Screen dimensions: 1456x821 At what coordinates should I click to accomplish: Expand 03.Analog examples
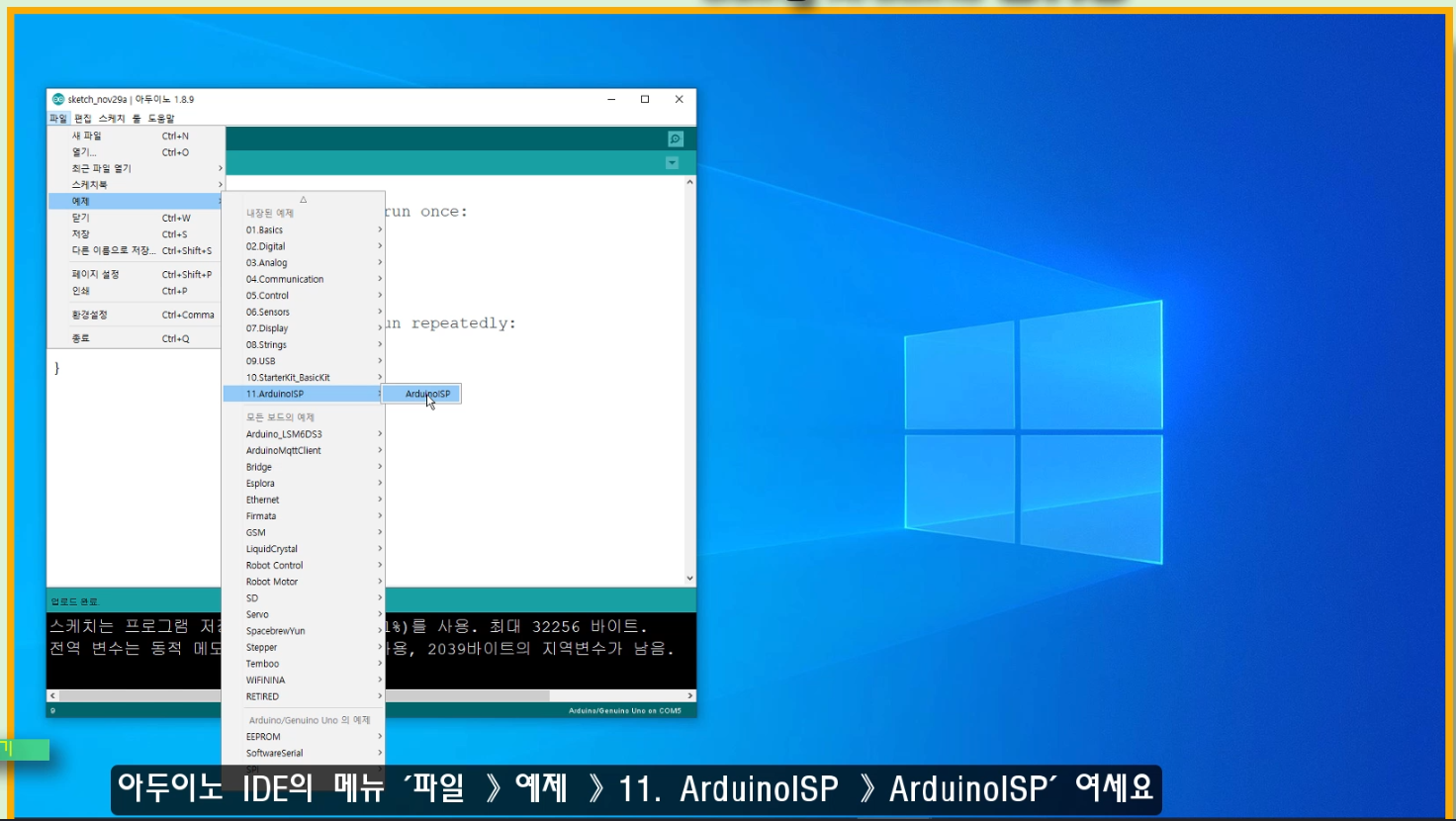(x=304, y=263)
